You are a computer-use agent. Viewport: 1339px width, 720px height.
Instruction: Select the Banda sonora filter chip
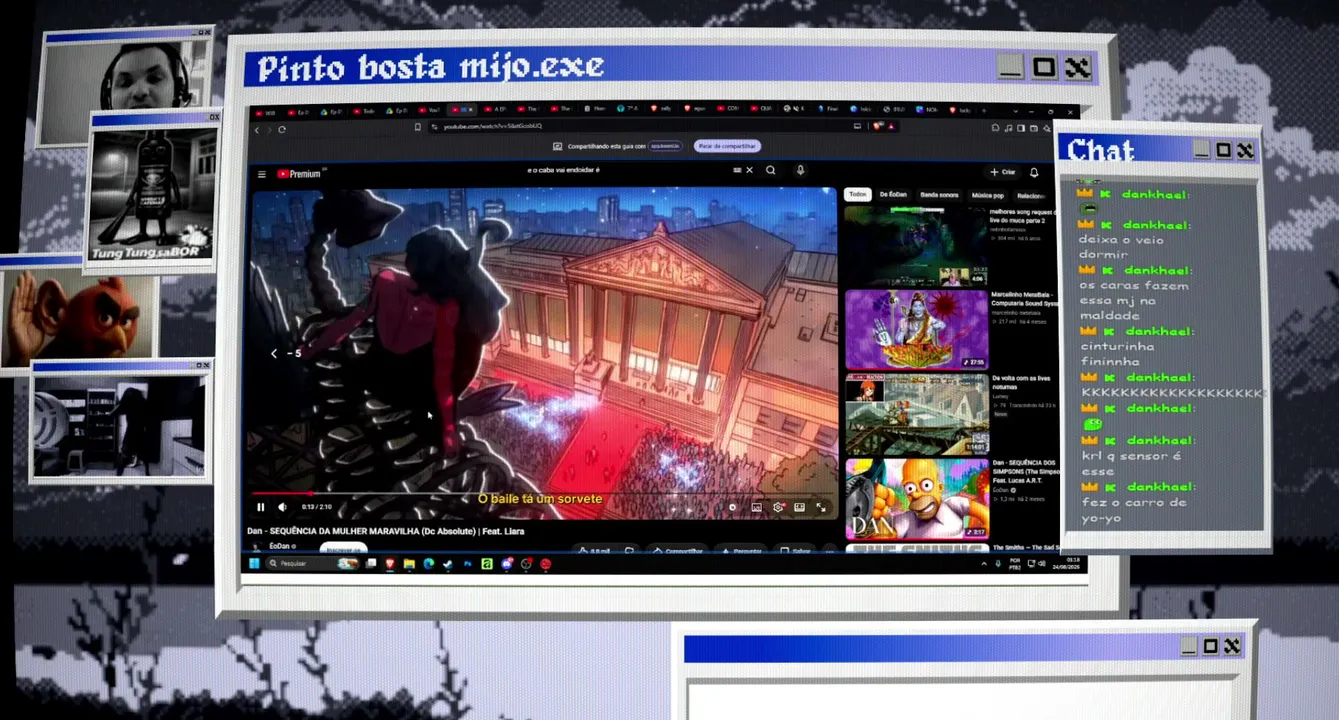(939, 194)
